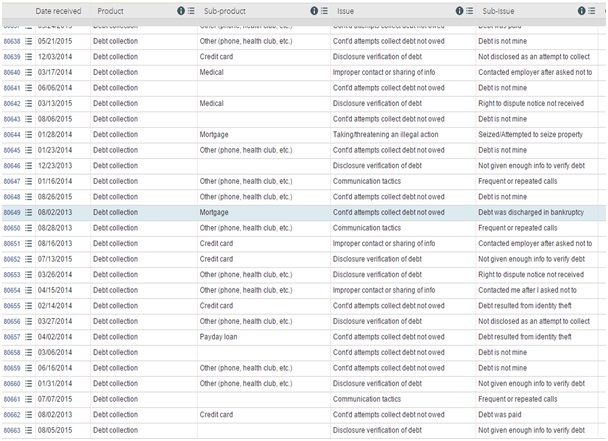608x441 pixels.
Task: Click the row list icon for row 80657
Action: pos(29,337)
